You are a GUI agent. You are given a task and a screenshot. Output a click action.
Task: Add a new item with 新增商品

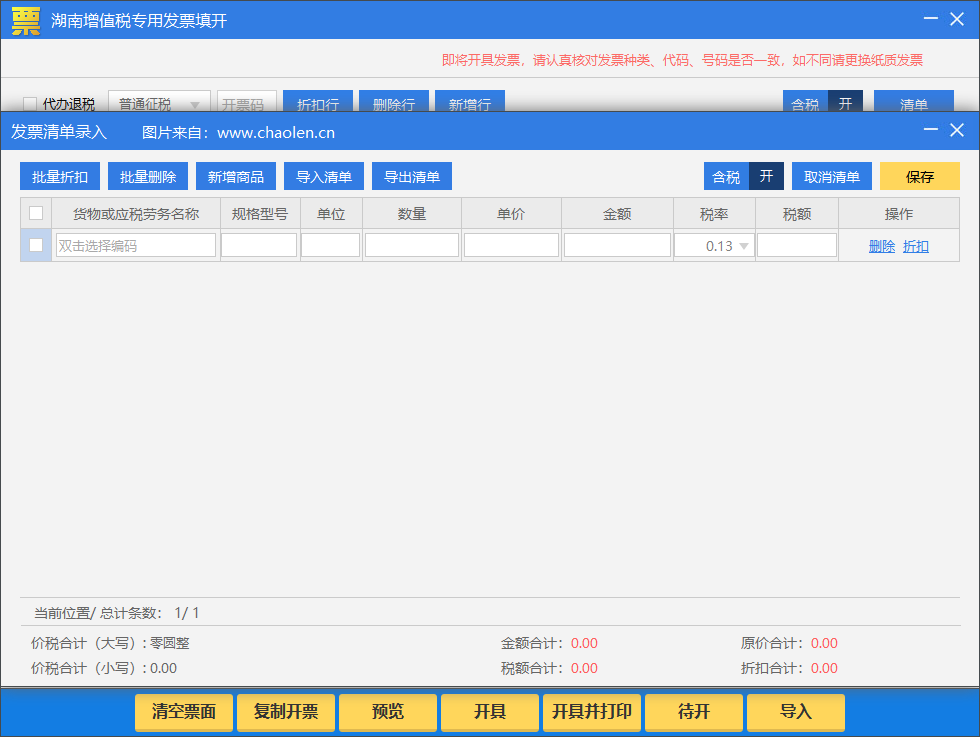(236, 176)
